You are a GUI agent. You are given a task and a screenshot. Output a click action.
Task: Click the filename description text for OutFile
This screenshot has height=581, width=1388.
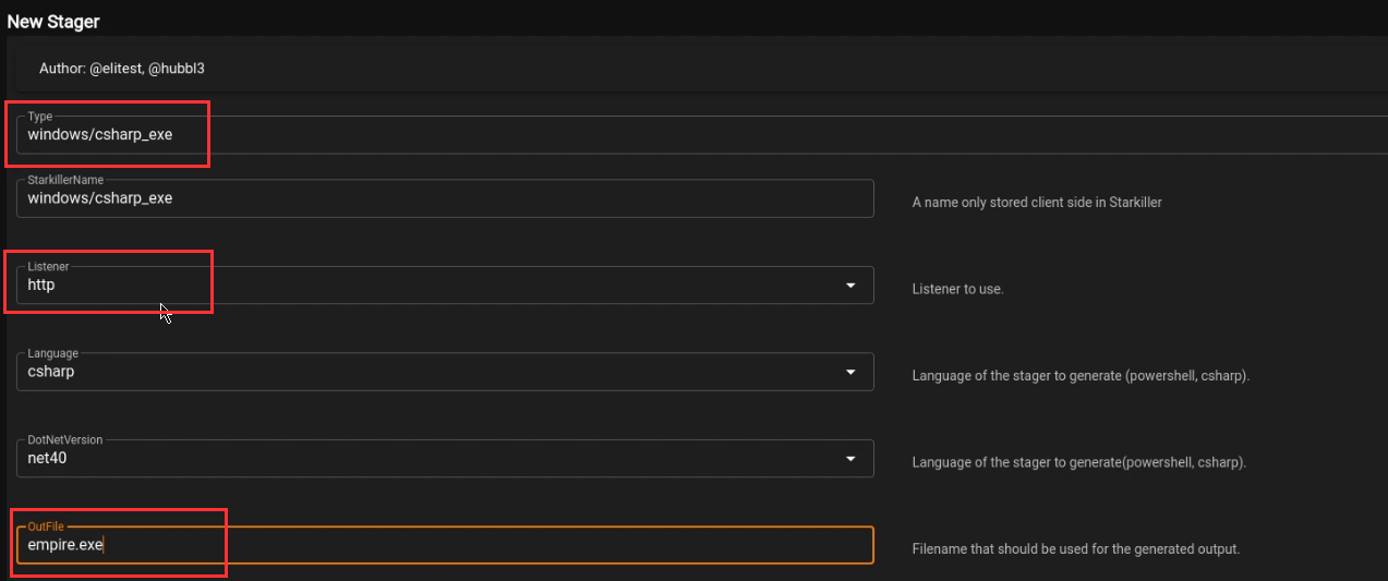[1074, 548]
